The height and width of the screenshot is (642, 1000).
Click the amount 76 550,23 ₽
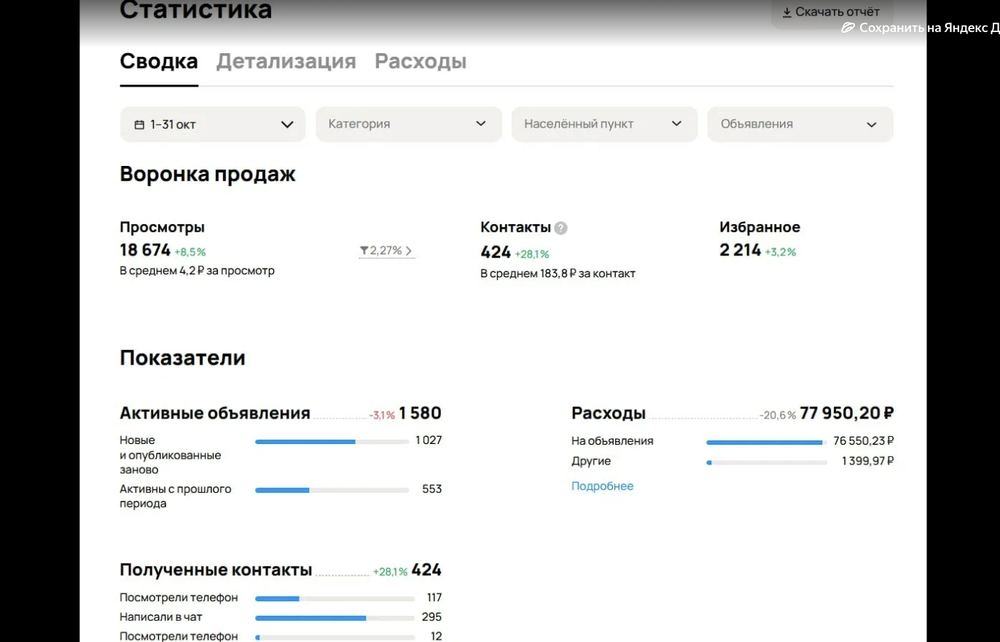point(864,441)
